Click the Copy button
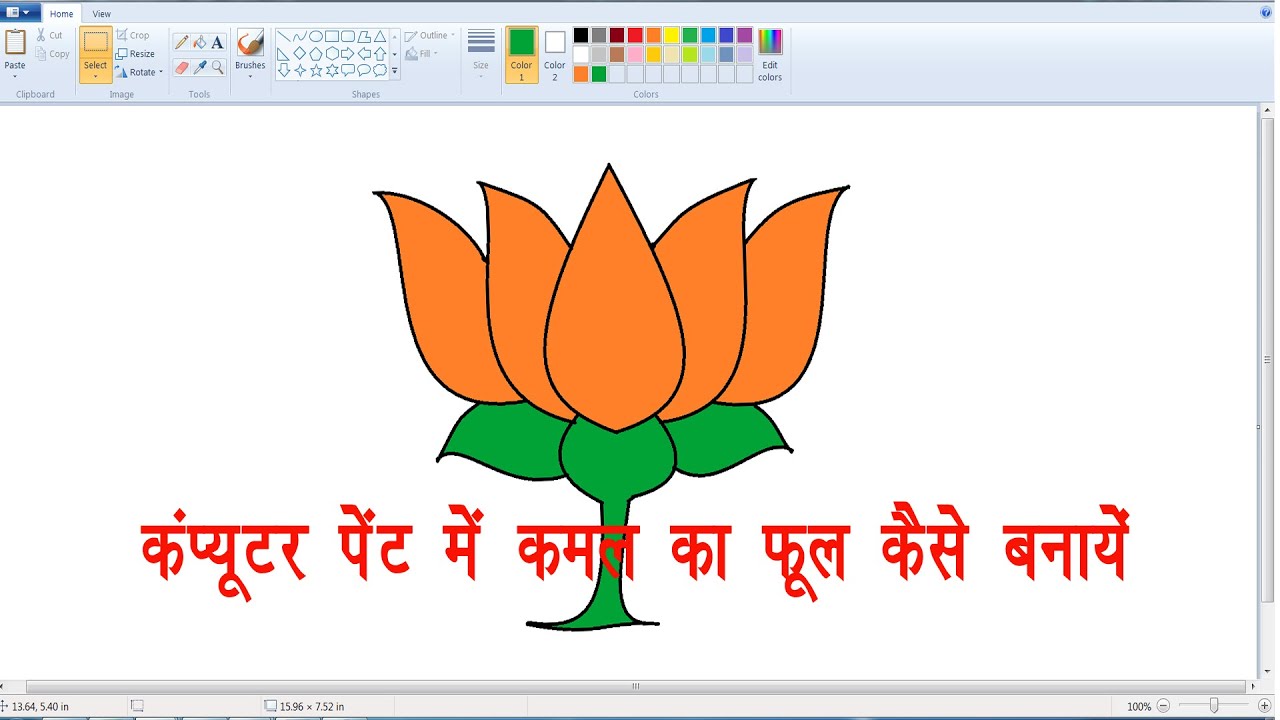 coord(52,54)
